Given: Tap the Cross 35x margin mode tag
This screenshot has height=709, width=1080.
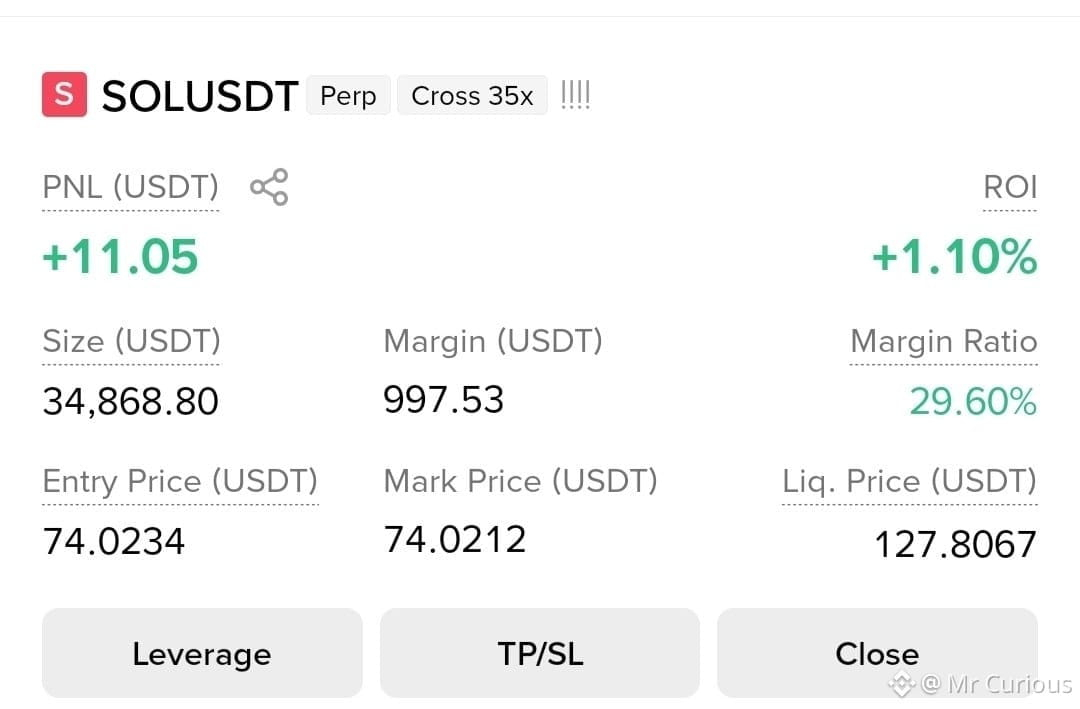Looking at the screenshot, I should pyautogui.click(x=472, y=96).
